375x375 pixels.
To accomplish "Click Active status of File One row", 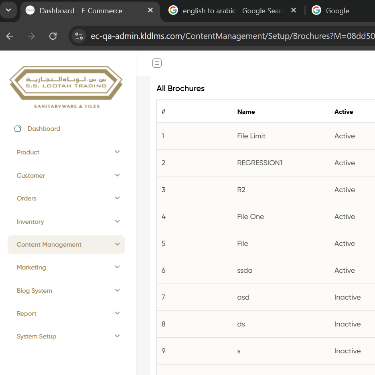I will click(x=345, y=217).
